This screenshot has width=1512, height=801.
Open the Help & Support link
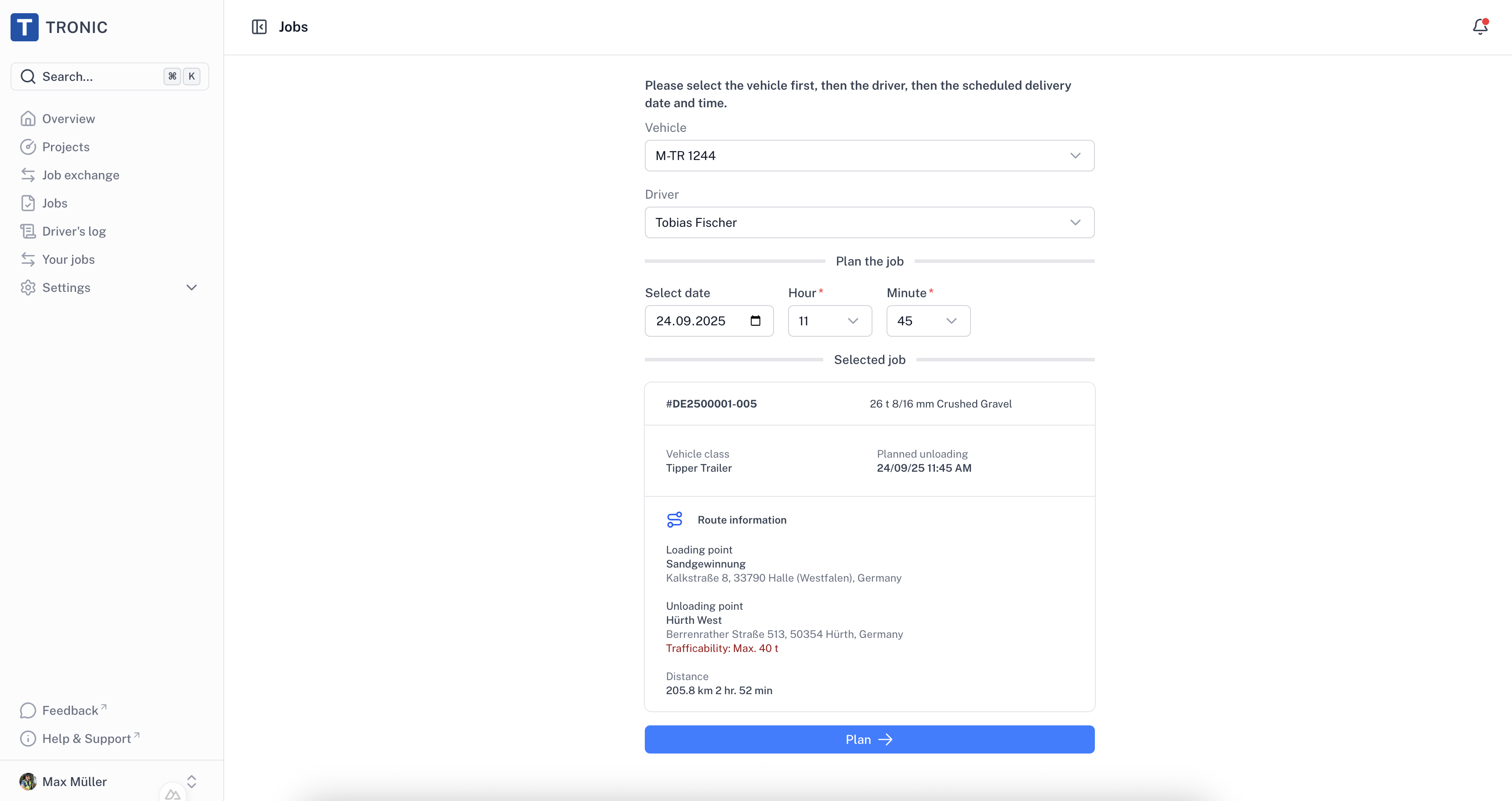pos(86,738)
